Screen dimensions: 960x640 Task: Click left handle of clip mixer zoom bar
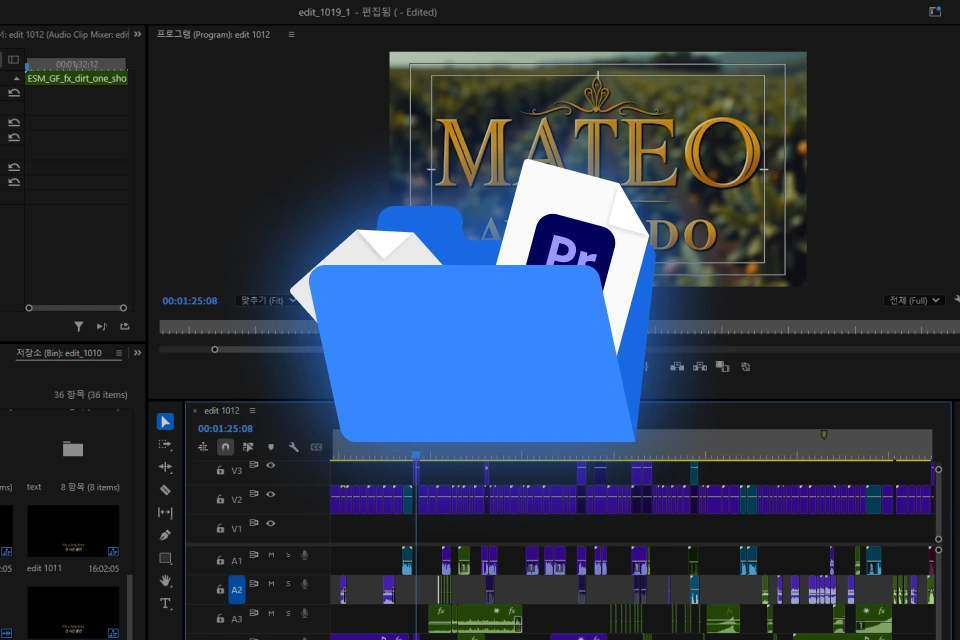(x=29, y=308)
